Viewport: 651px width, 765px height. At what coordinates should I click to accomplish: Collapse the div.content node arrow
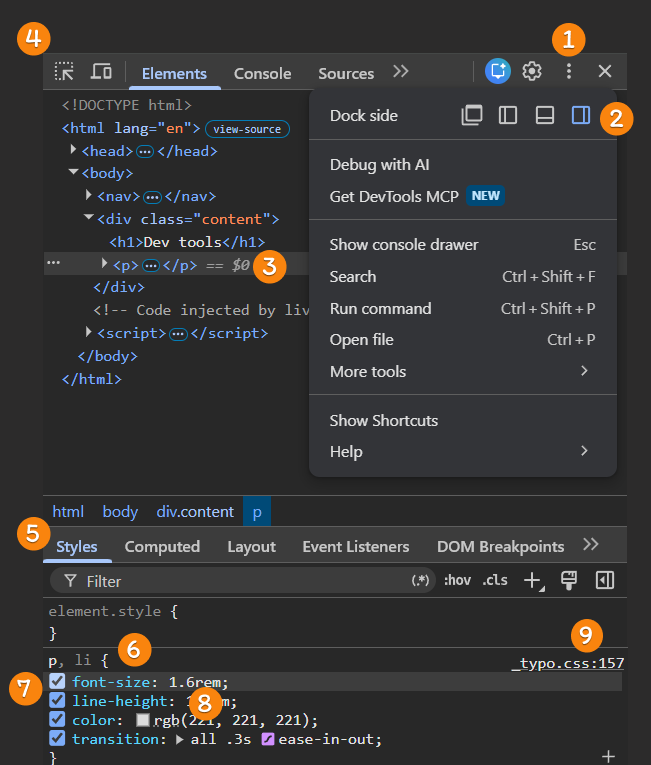(89, 217)
